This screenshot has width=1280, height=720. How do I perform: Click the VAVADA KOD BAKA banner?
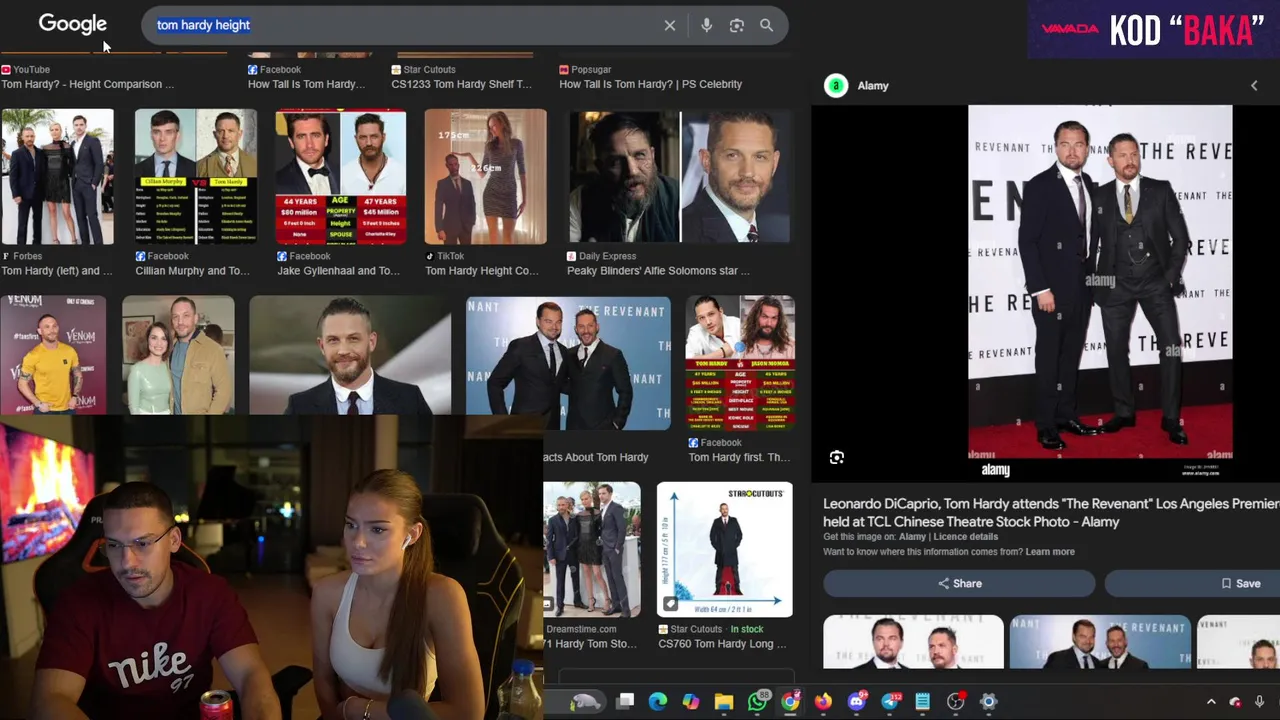1154,29
